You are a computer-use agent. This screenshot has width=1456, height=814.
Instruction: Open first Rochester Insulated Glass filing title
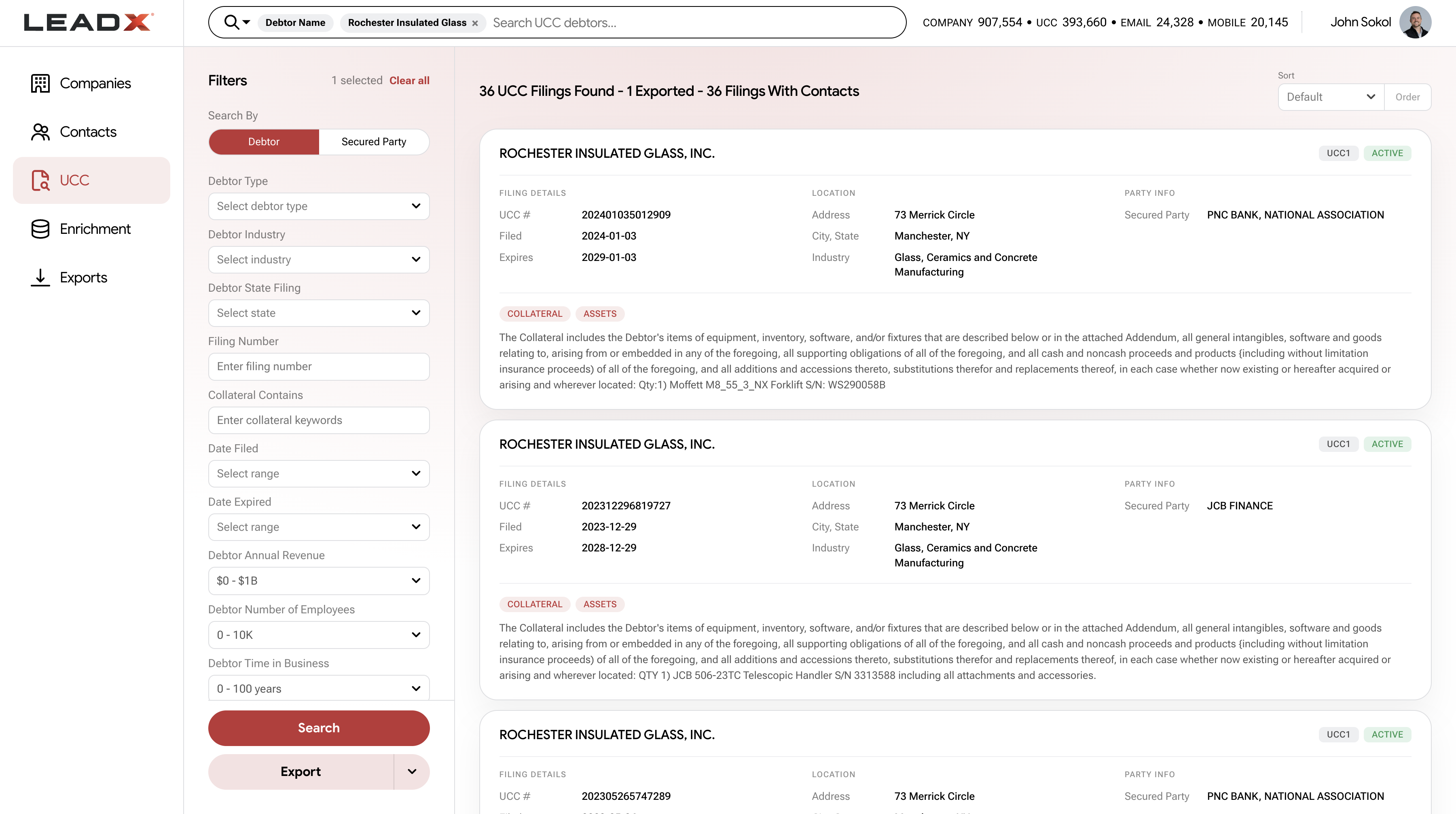pos(607,153)
